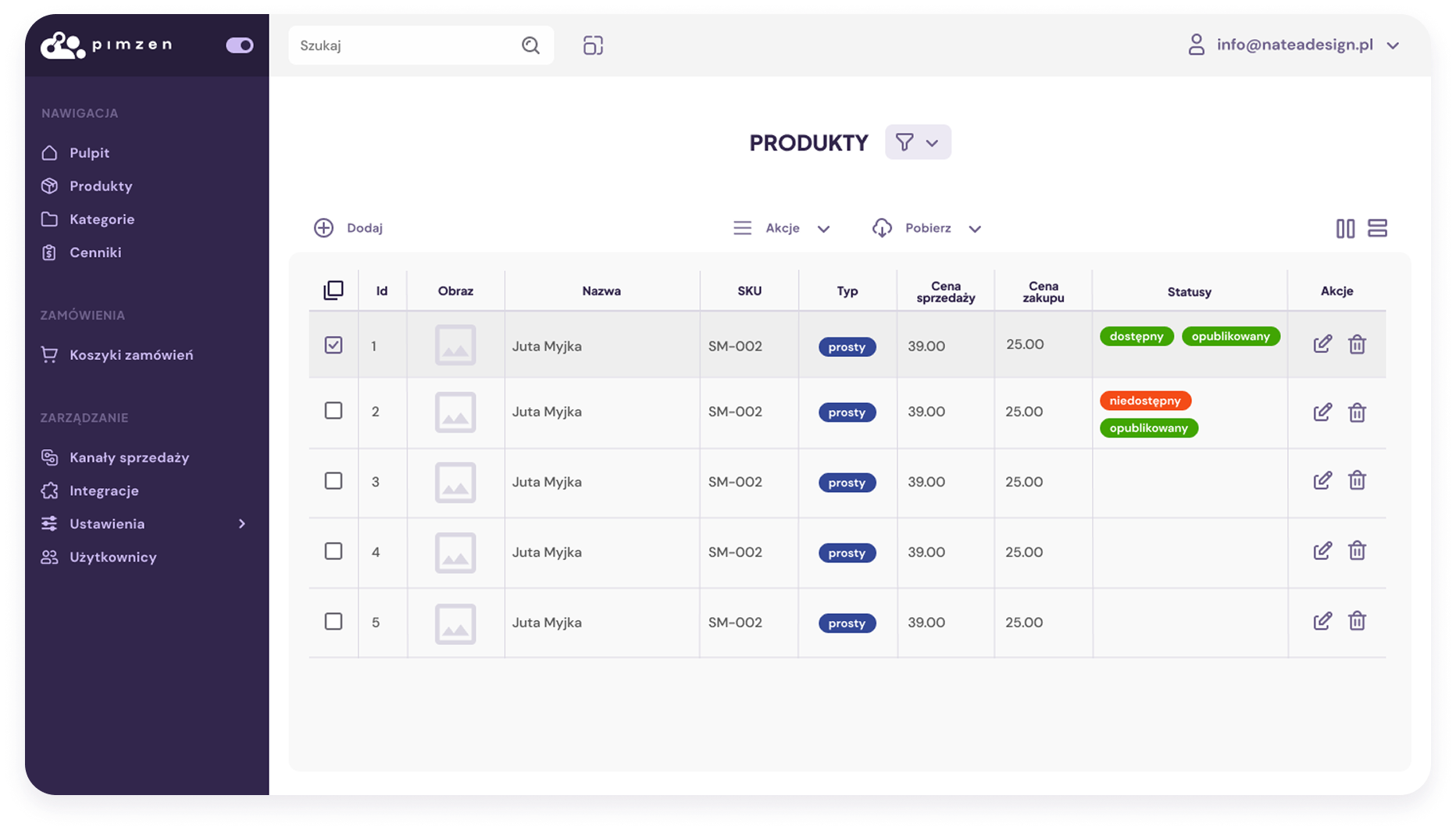Image resolution: width=1456 pixels, height=831 pixels.
Task: Click the edit icon for product 1
Action: point(1322,344)
